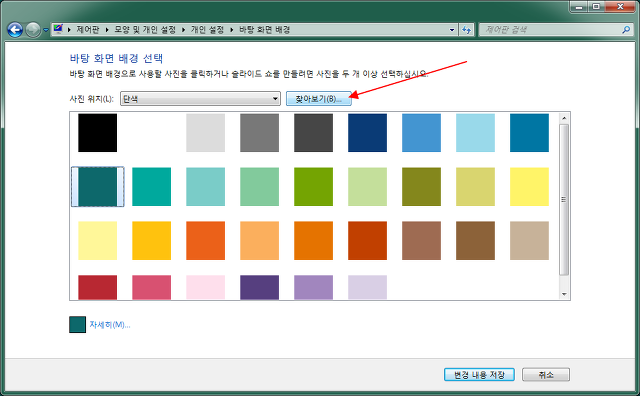Image resolution: width=640 pixels, height=396 pixels.
Task: Open the 사진 위치 dropdown showing 단색
Action: coord(200,98)
